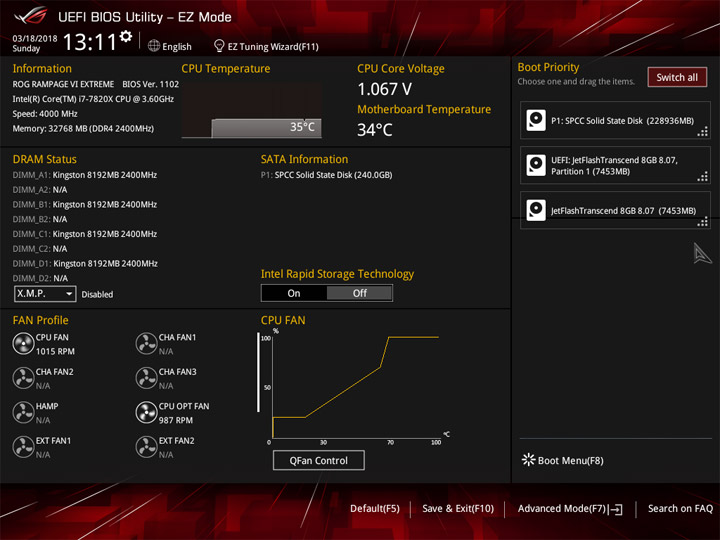Click the globe language icon

point(154,46)
